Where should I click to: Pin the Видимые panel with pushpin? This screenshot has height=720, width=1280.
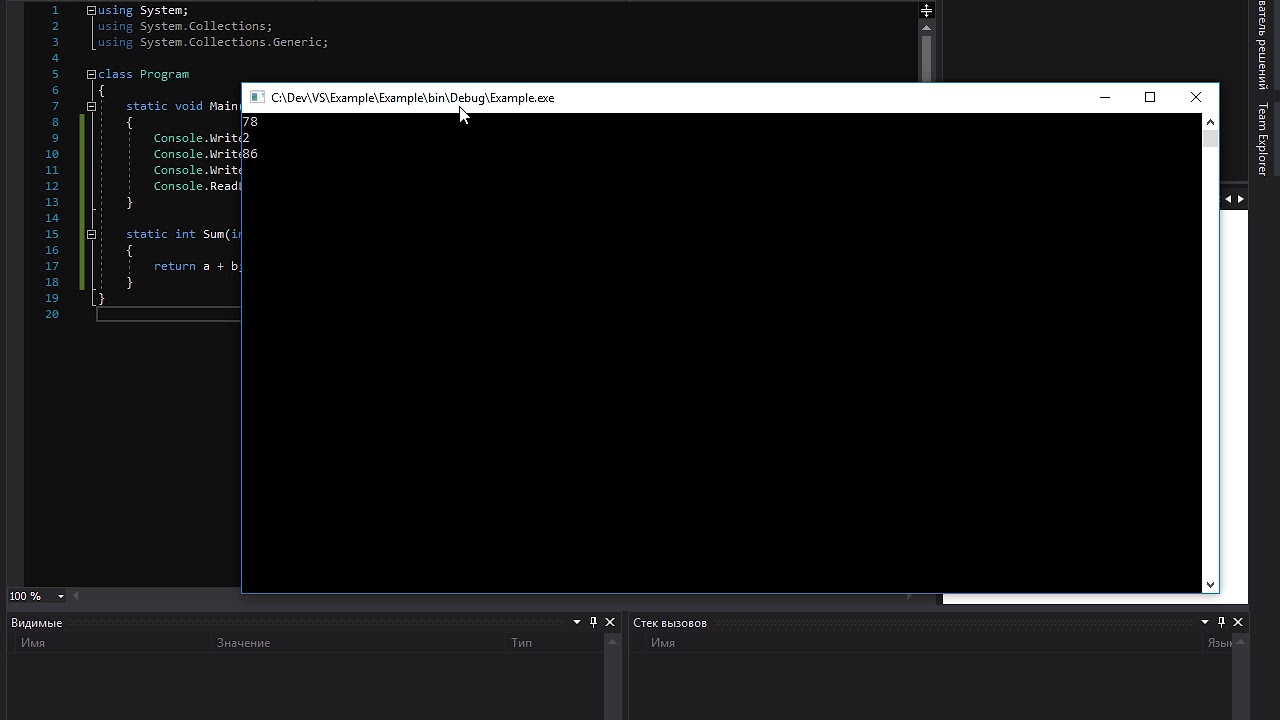(x=593, y=622)
